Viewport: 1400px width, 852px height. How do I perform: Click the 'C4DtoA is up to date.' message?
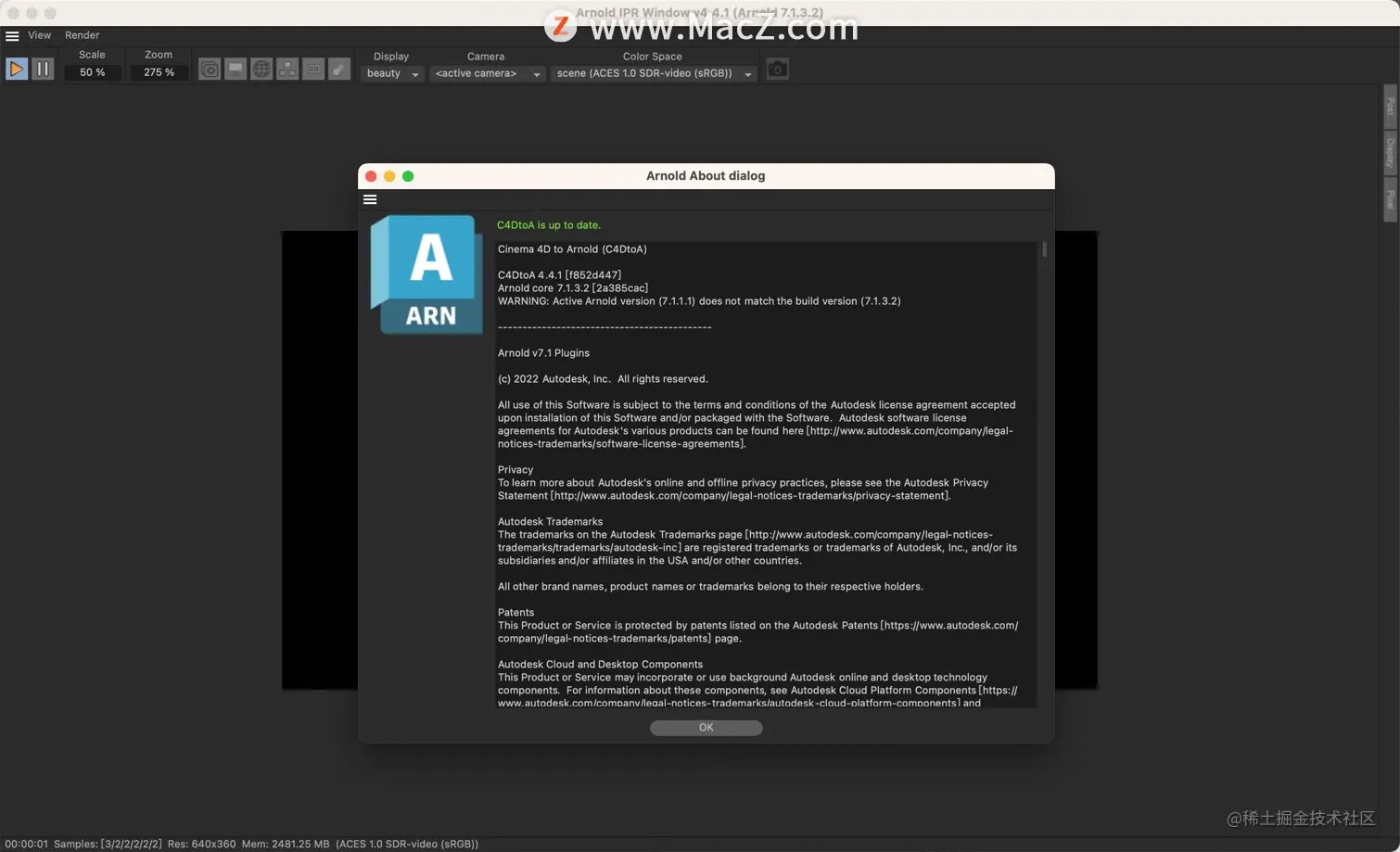[x=549, y=225]
